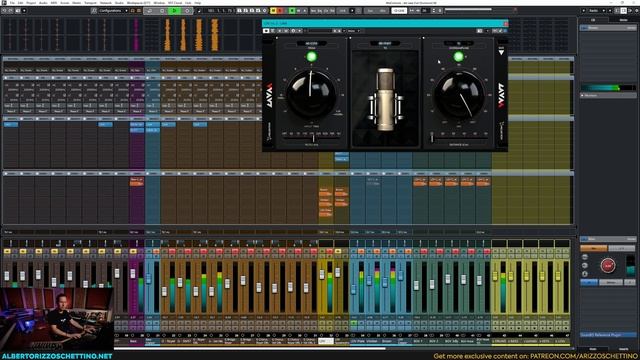This screenshot has height=360, width=640.
Task: Click the microphone image in plugin center
Action: tap(385, 99)
